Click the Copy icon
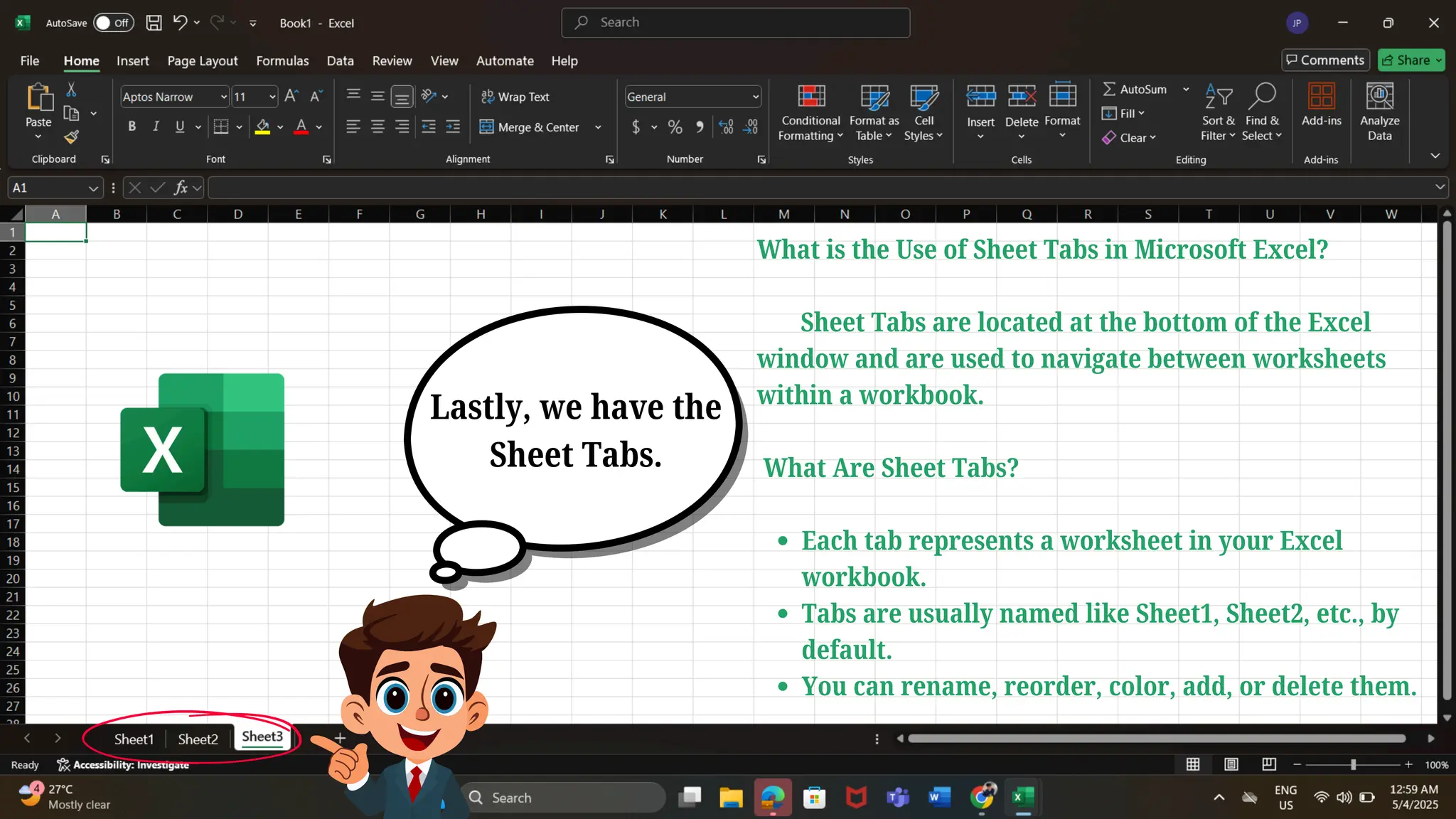The height and width of the screenshot is (819, 1456). click(x=71, y=113)
